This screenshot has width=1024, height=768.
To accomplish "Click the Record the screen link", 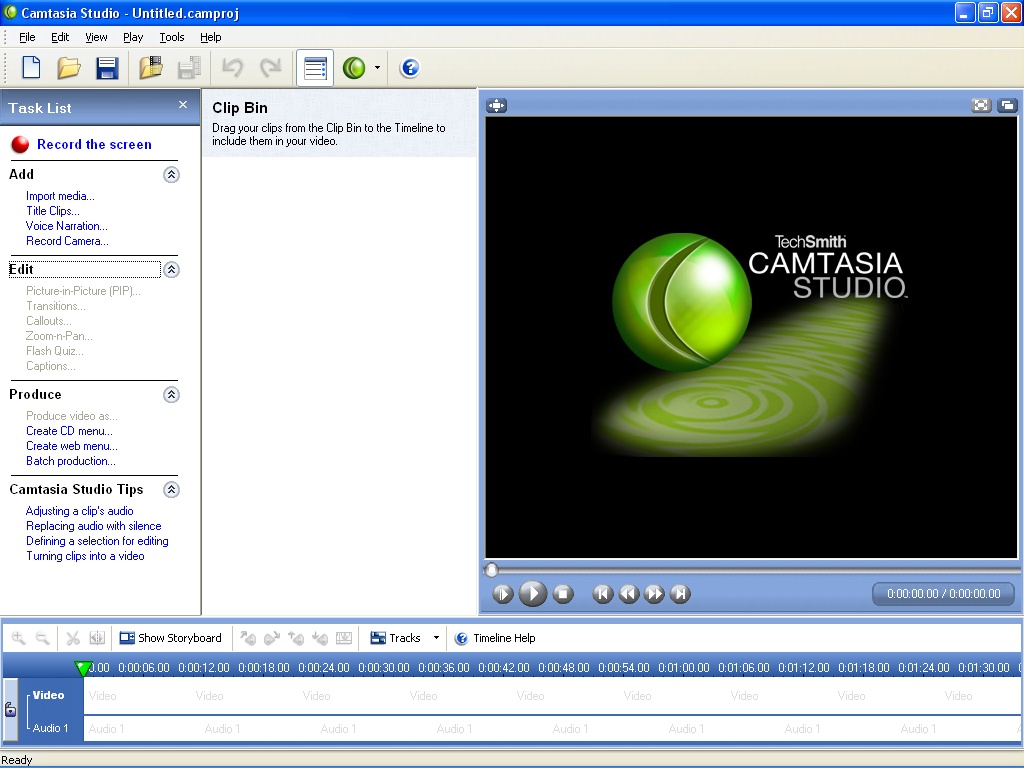I will [94, 144].
